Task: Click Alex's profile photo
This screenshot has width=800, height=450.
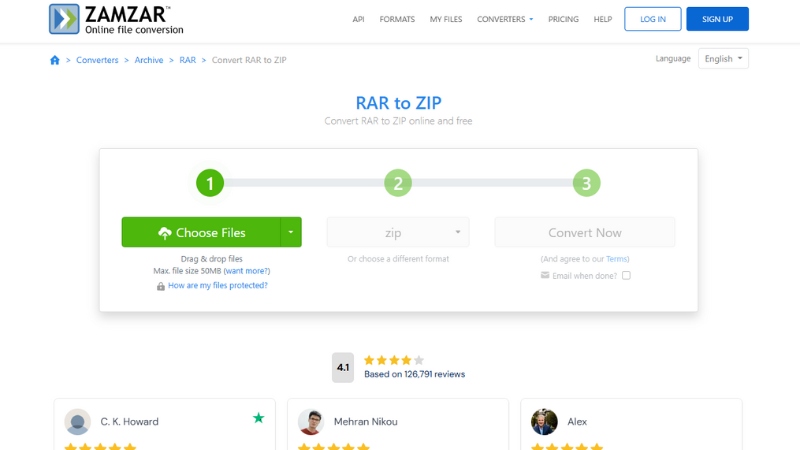Action: pos(544,421)
